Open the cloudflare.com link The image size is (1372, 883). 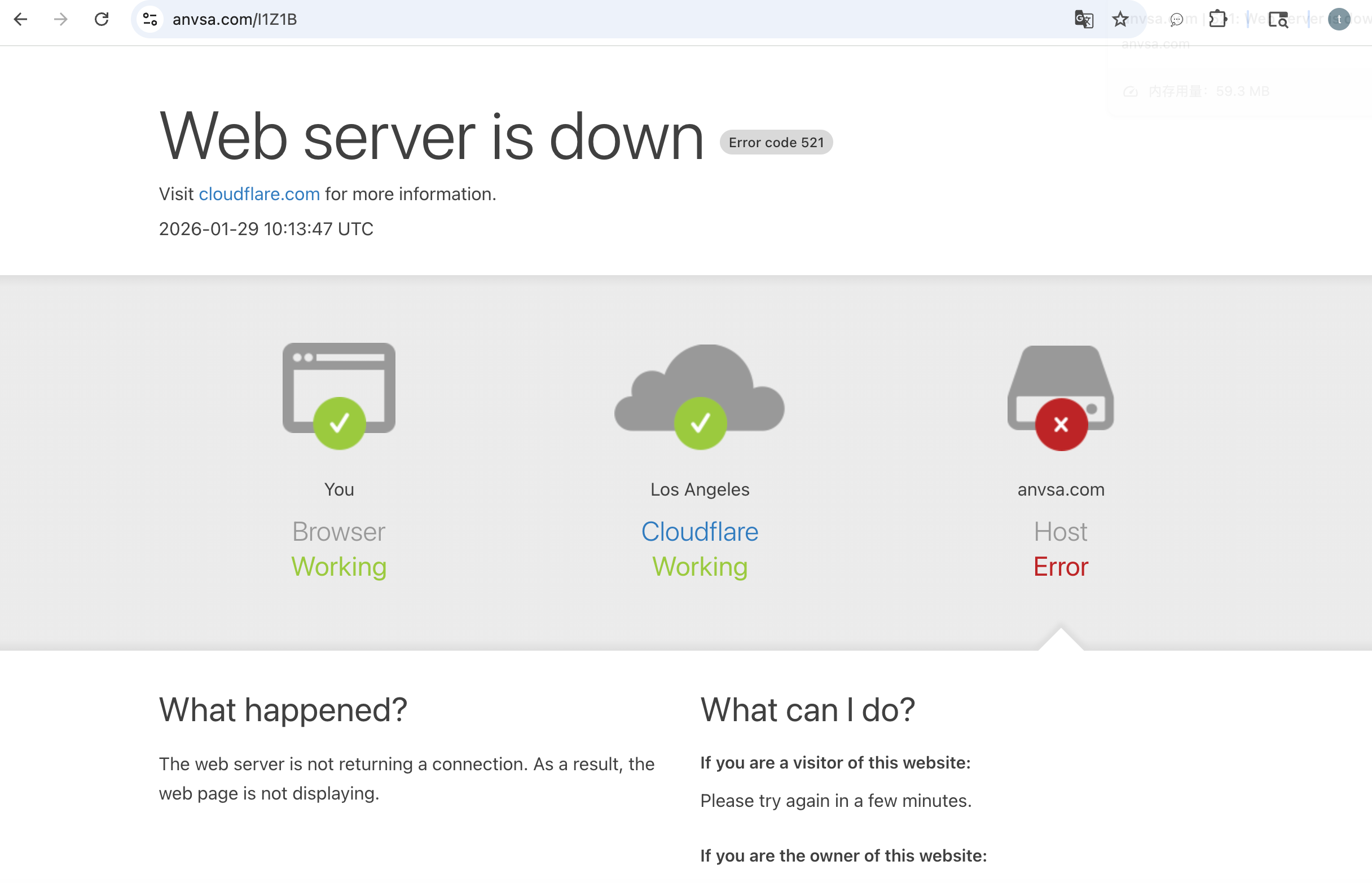click(260, 195)
